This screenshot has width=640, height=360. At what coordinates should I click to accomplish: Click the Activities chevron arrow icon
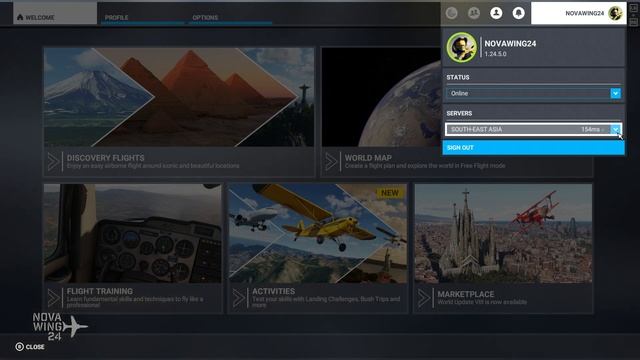239,298
